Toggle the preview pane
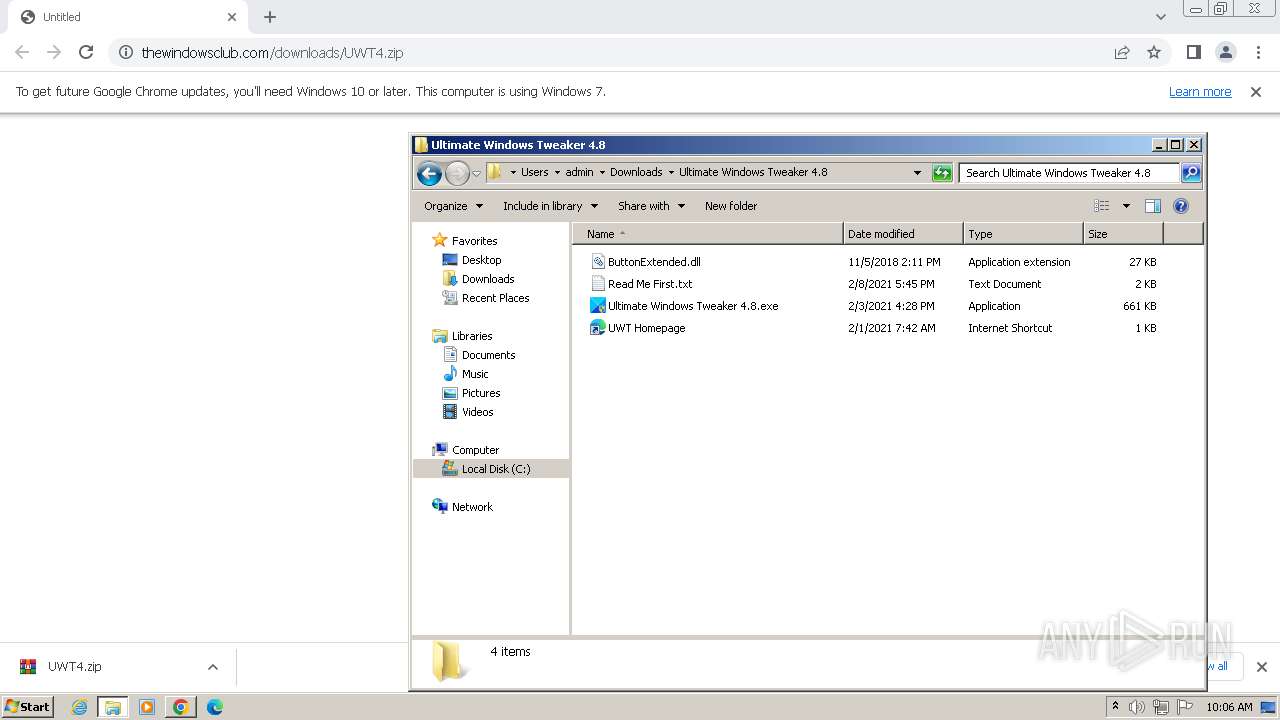1280x720 pixels. pos(1153,206)
